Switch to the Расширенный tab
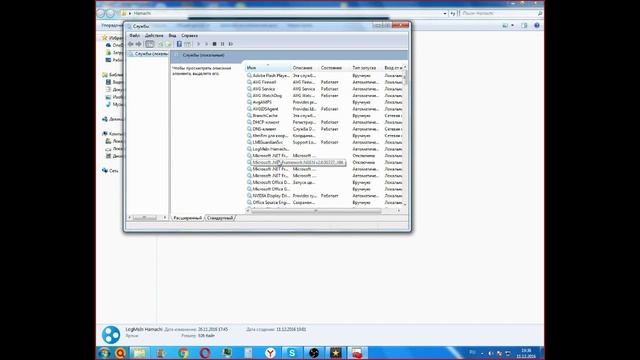This screenshot has height=360, width=640. (187, 218)
